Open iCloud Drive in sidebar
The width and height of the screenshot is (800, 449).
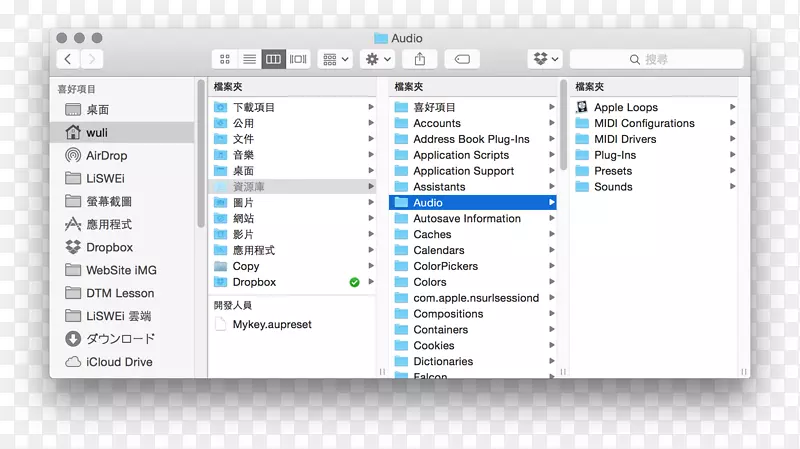tap(122, 362)
